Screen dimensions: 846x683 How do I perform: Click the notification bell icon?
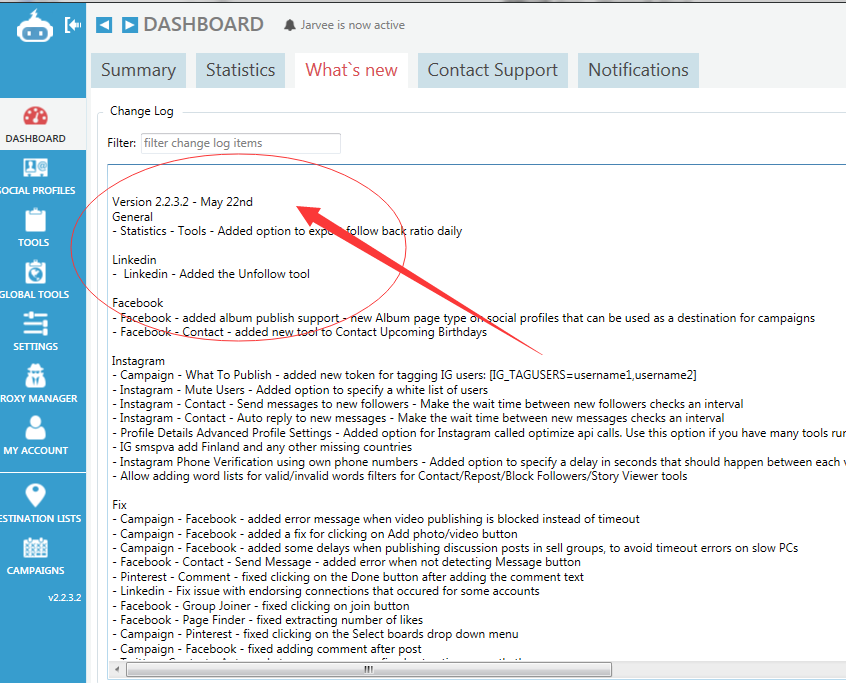290,25
